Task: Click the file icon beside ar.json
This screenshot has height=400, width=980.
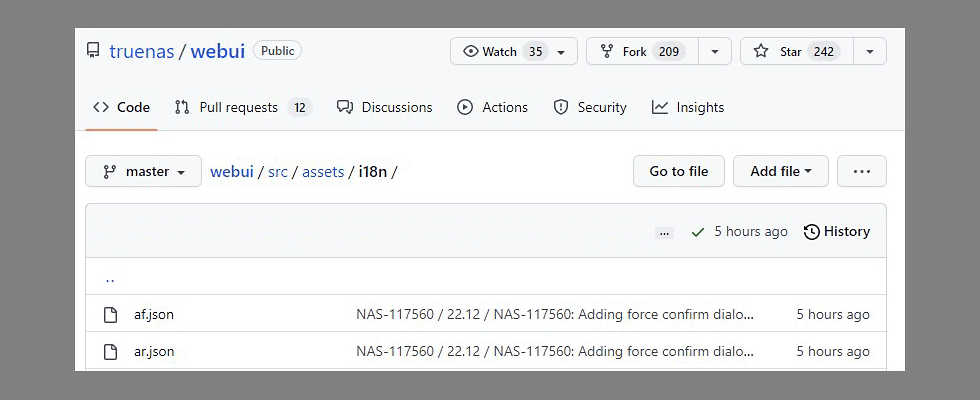Action: (x=111, y=351)
